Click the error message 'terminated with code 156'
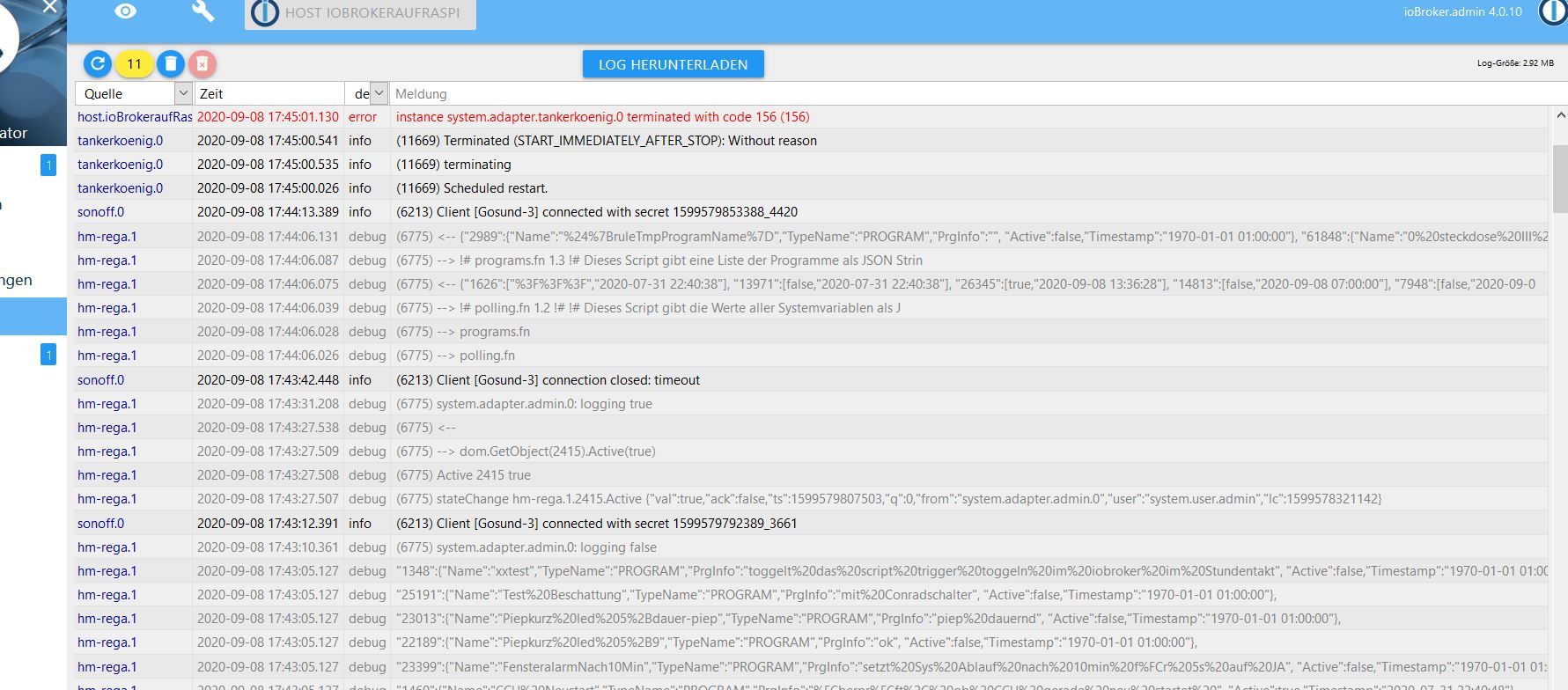 (x=603, y=116)
